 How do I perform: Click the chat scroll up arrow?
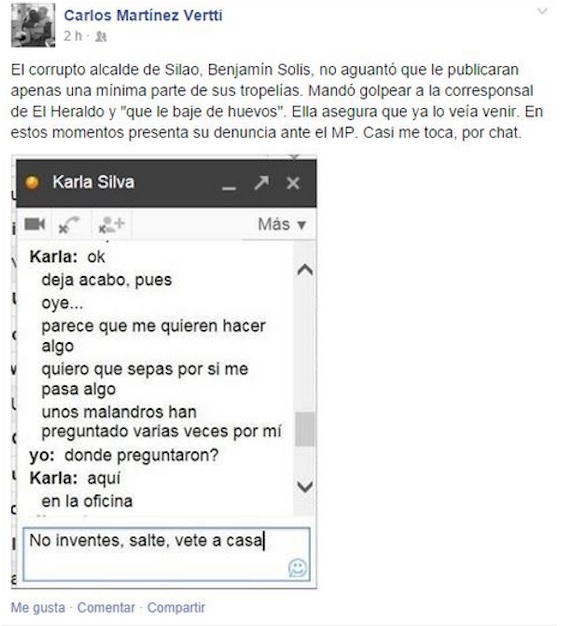coord(305,270)
